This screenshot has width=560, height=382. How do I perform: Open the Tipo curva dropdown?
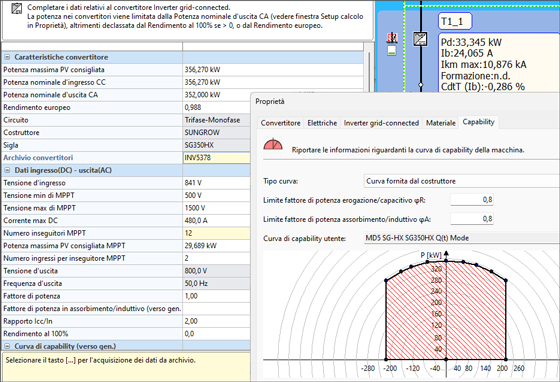(x=461, y=181)
